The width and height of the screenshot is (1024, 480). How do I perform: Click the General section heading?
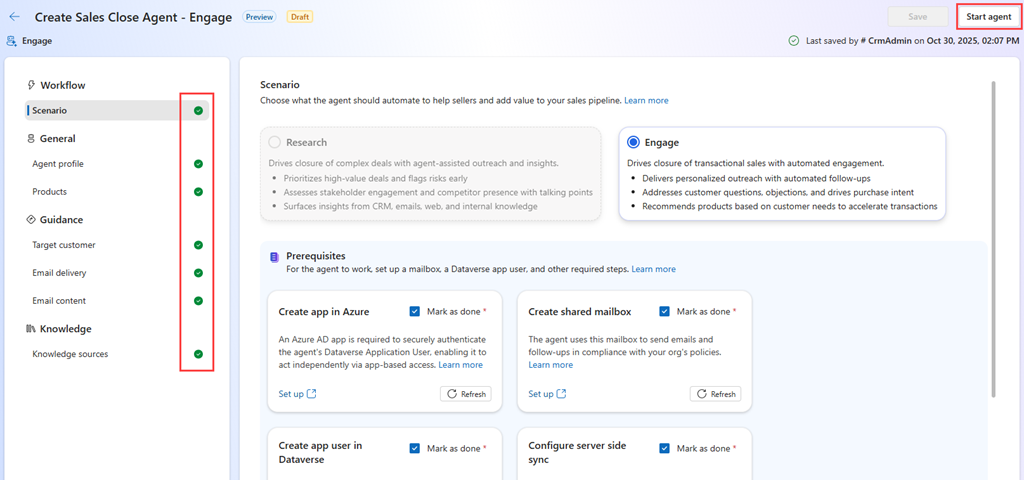(57, 138)
